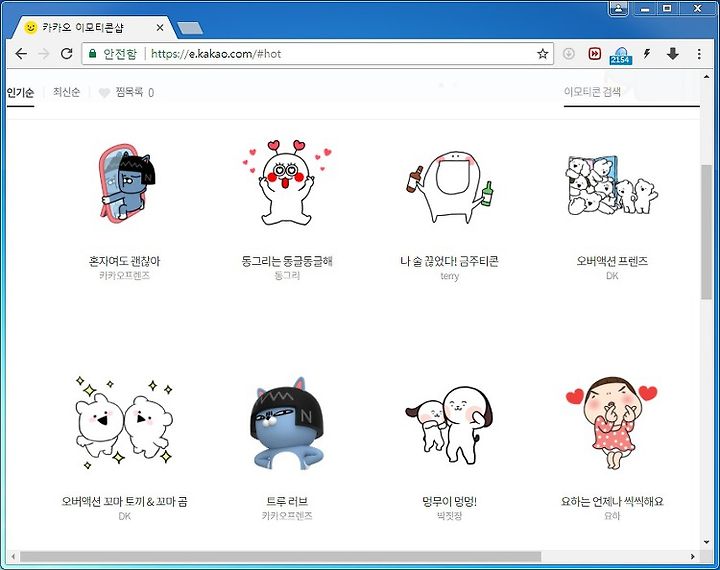This screenshot has width=720, height=570.
Task: Click 카카오프렌즈 under 트루 러브
Action: (x=287, y=516)
